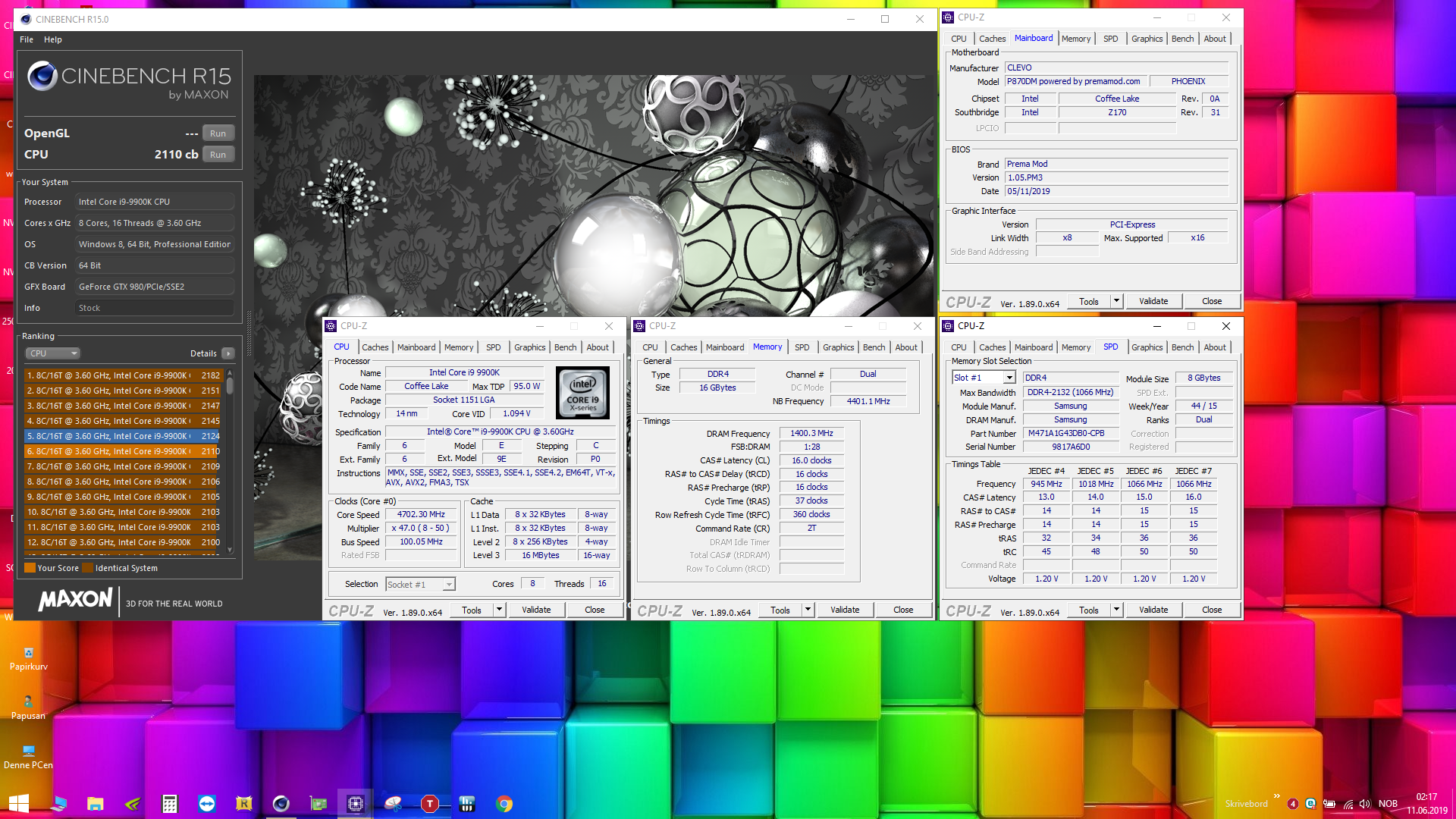The image size is (1456, 819).
Task: Open the Slot #1 memory slot dropdown
Action: pyautogui.click(x=1009, y=378)
